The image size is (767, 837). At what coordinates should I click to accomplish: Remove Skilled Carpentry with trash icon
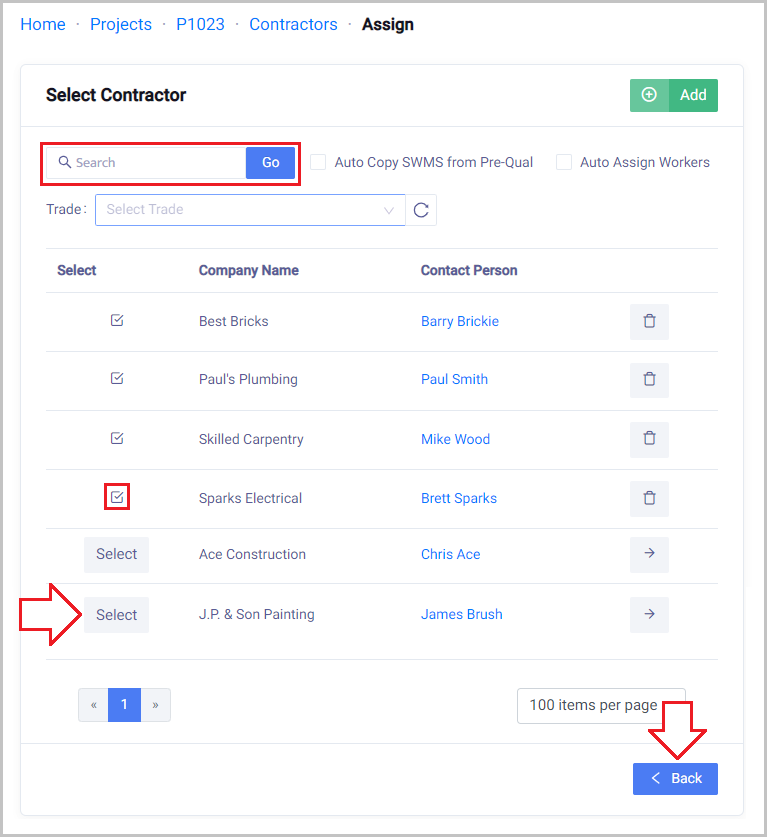649,439
